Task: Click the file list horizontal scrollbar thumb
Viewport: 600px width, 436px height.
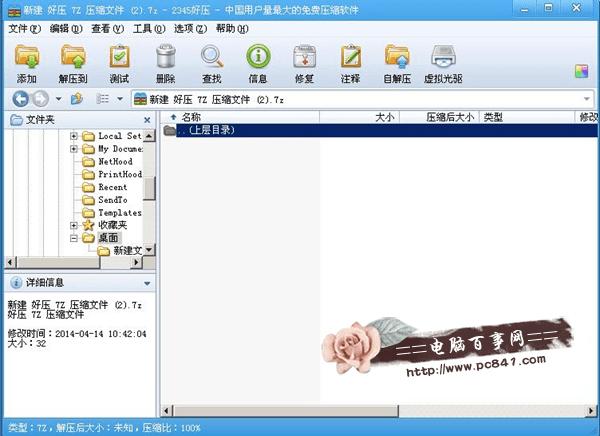Action: coord(286,411)
